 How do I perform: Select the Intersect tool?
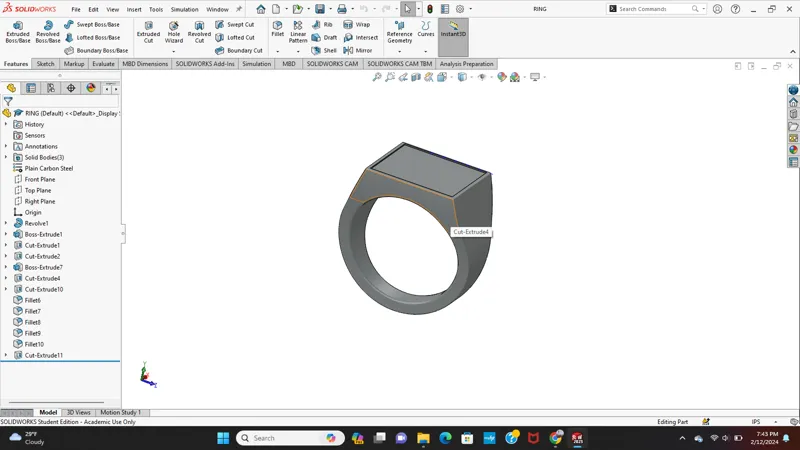point(361,38)
